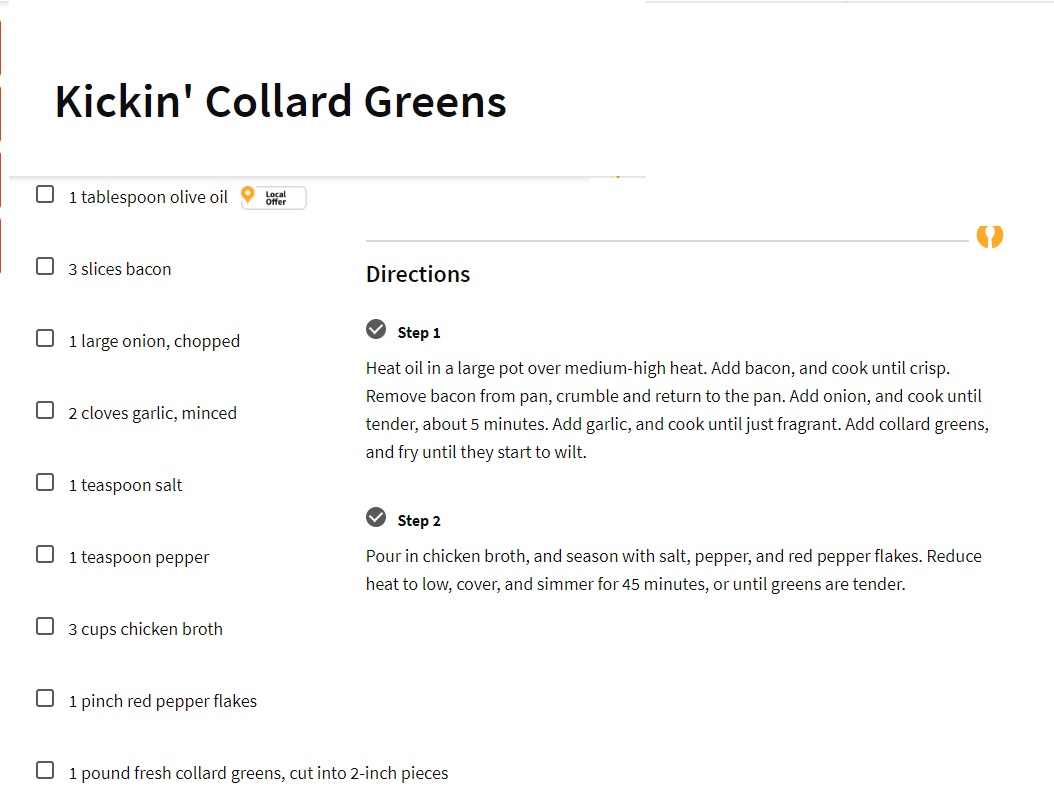Tick the 1 teaspoon salt checkbox
The image size is (1054, 808).
coord(45,482)
